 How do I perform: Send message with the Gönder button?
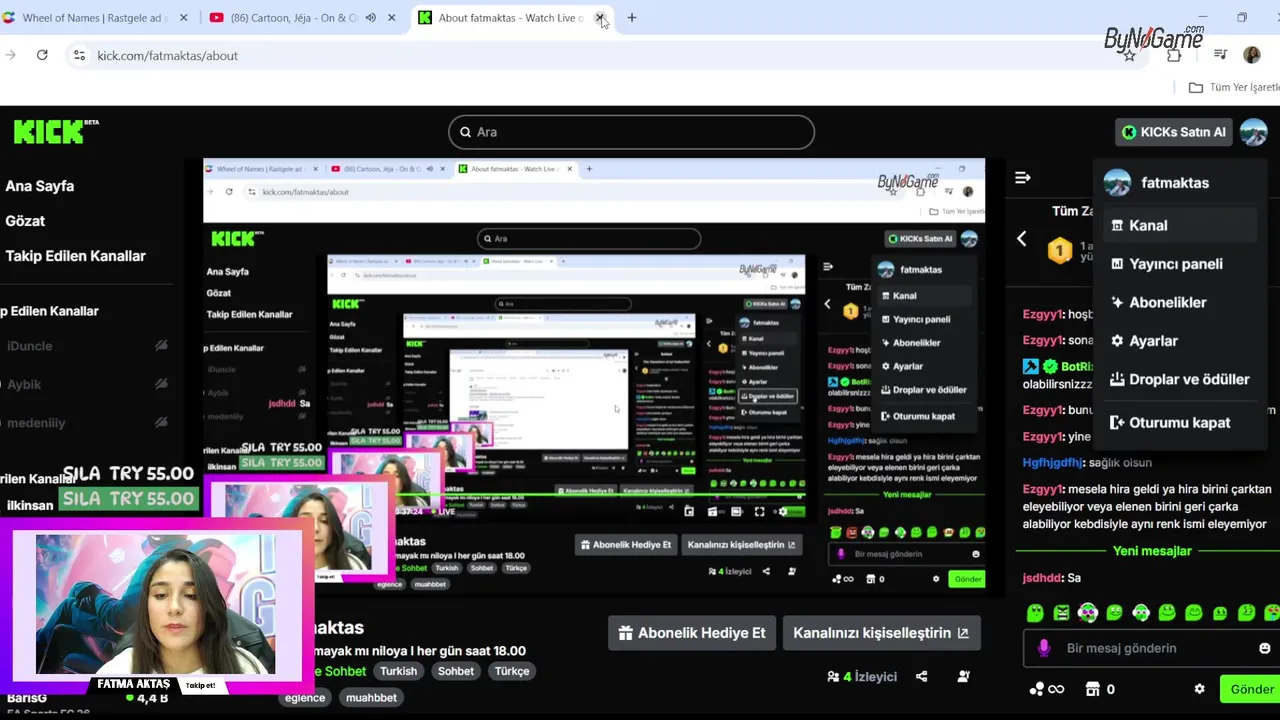coord(1250,689)
